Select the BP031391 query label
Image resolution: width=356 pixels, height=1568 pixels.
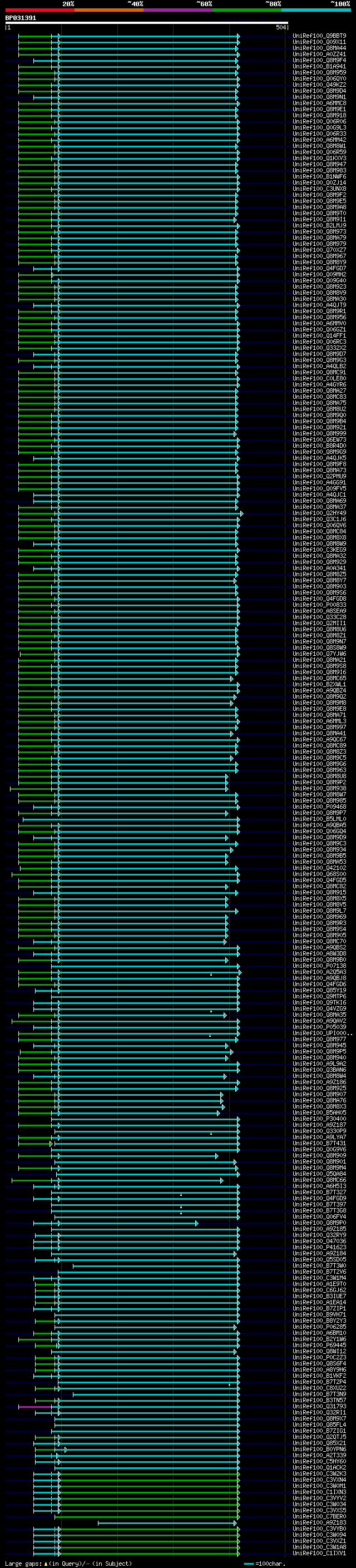21,18
